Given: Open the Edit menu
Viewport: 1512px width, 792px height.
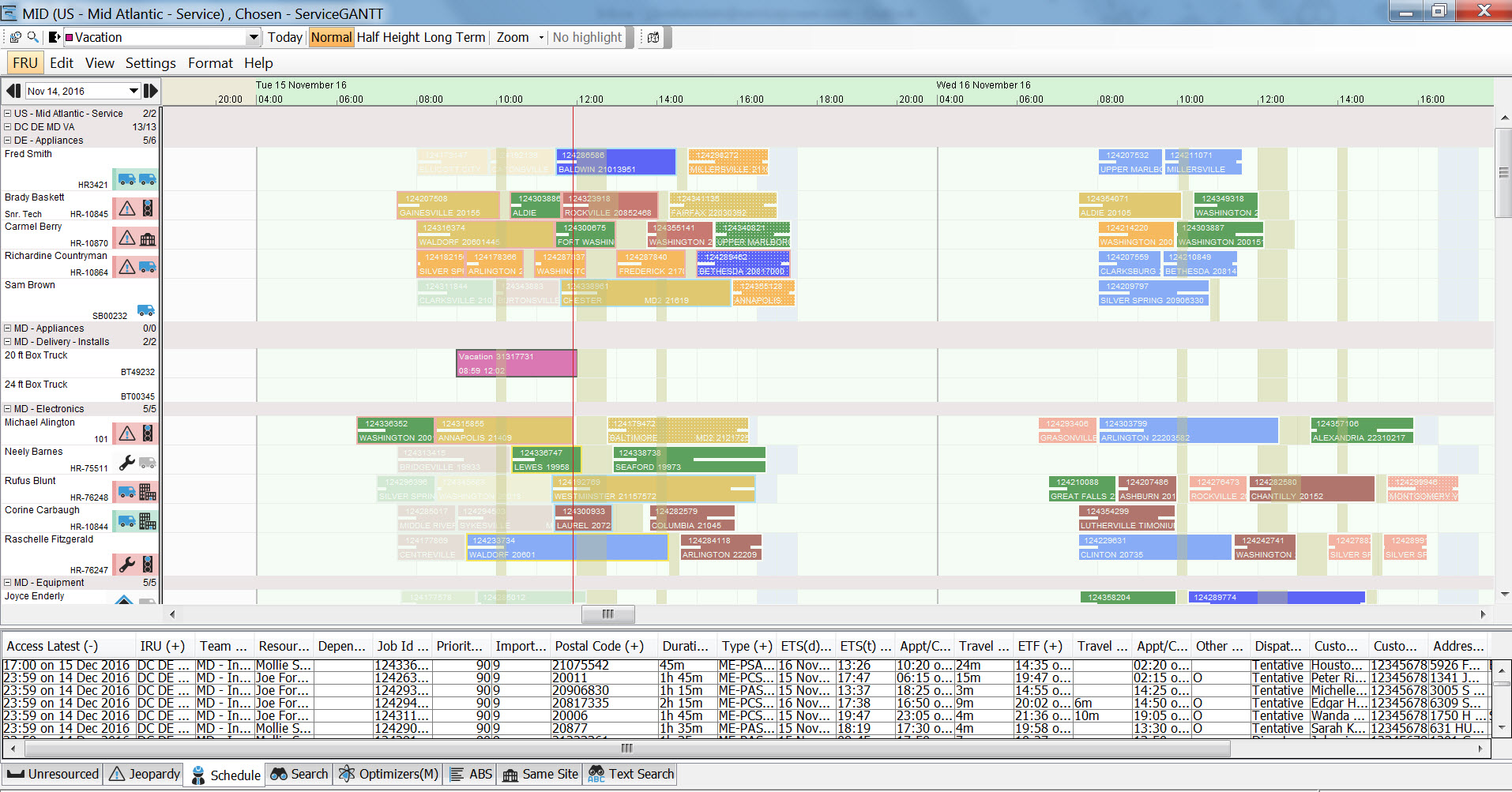Looking at the screenshot, I should (62, 63).
